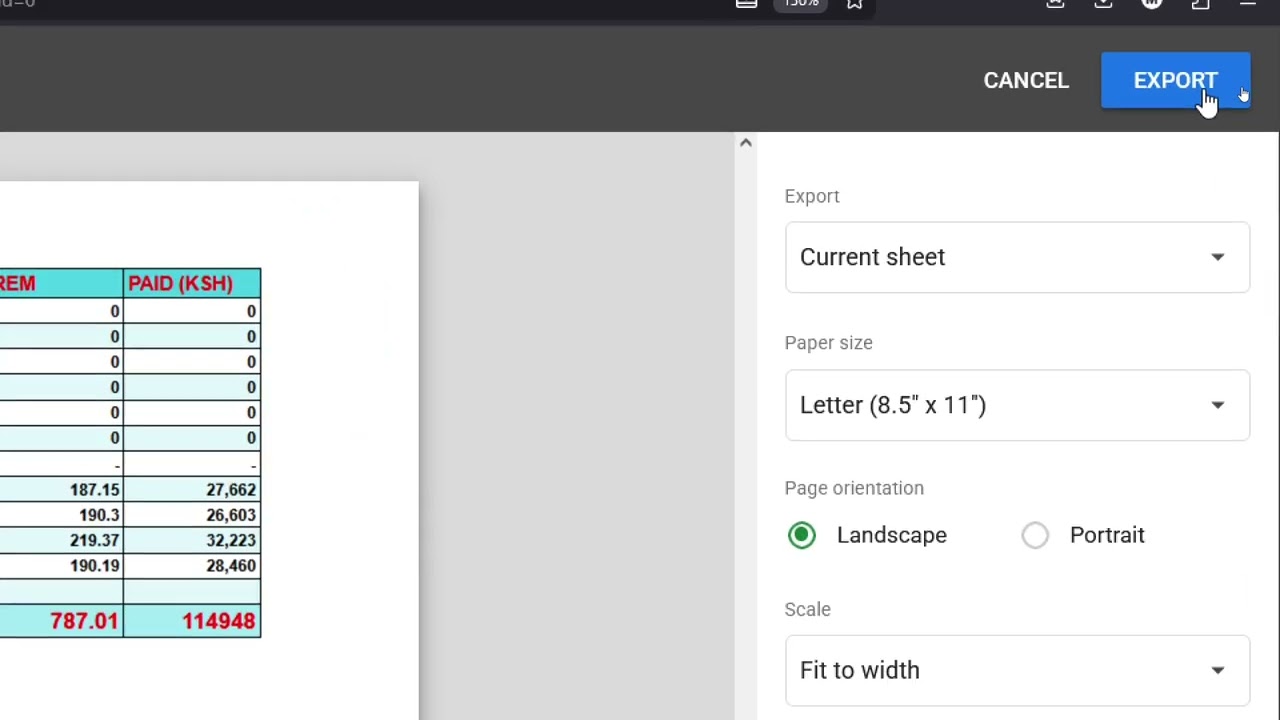The image size is (1280, 720).
Task: Click the PAID (KSH) column header preview
Action: tap(180, 283)
